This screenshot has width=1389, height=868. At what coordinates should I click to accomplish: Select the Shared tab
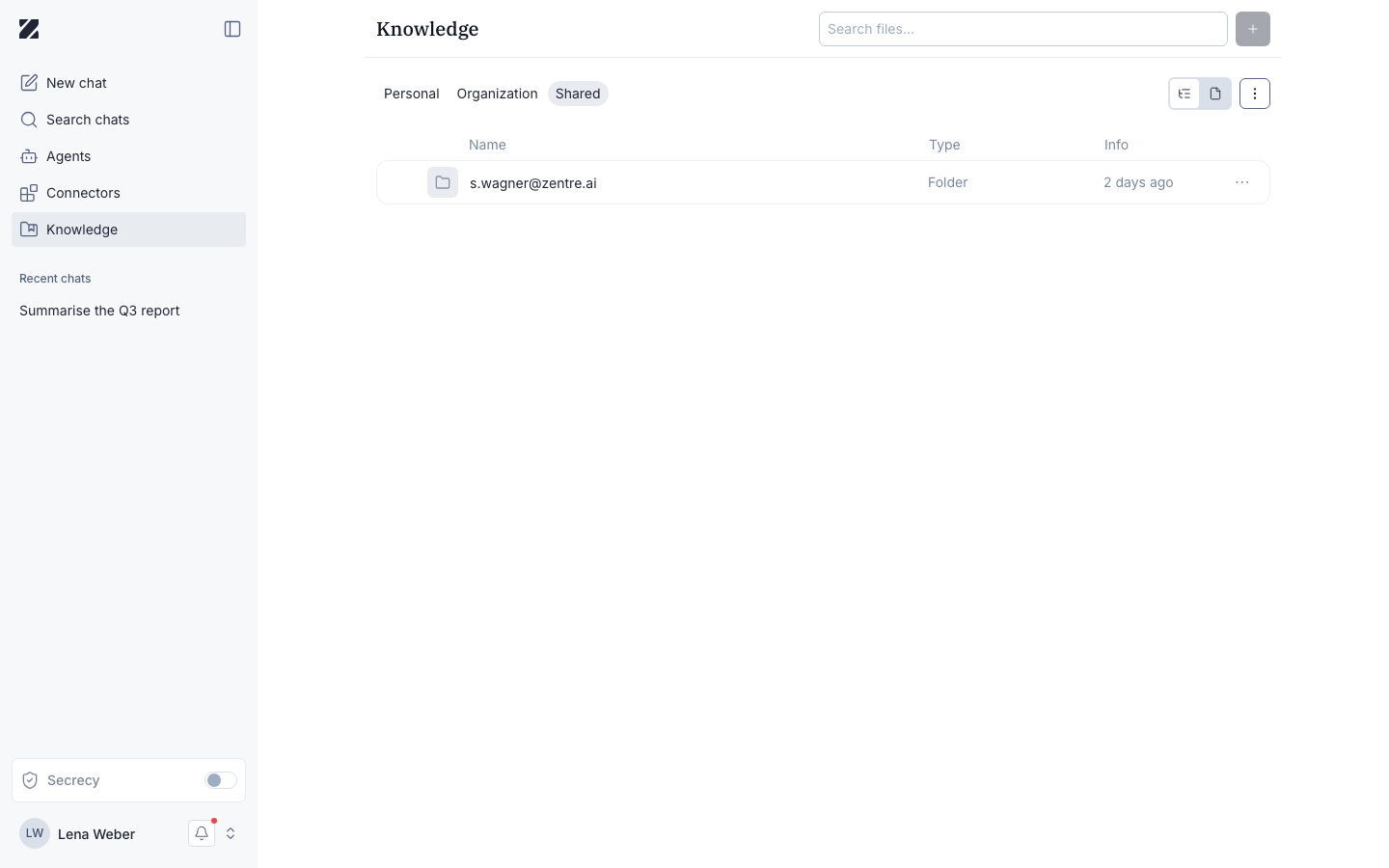(x=578, y=94)
